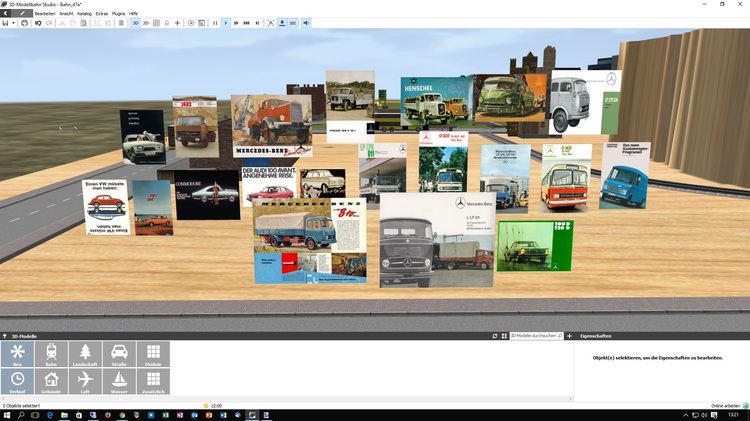
Task: Click the Henschel truck poster
Action: [436, 102]
